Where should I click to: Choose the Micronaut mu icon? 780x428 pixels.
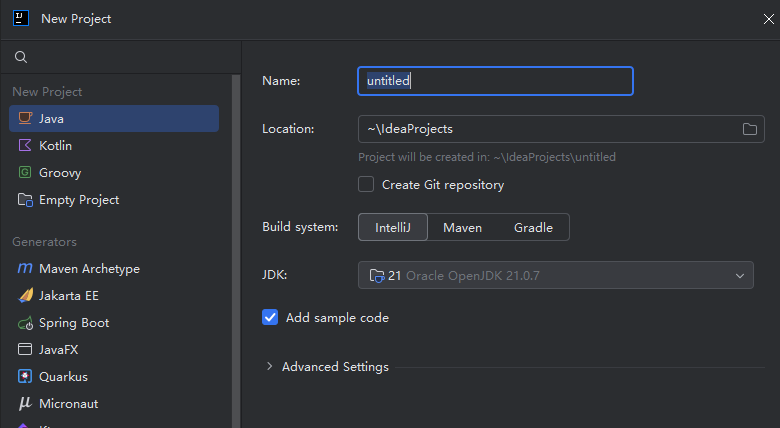[x=25, y=403]
